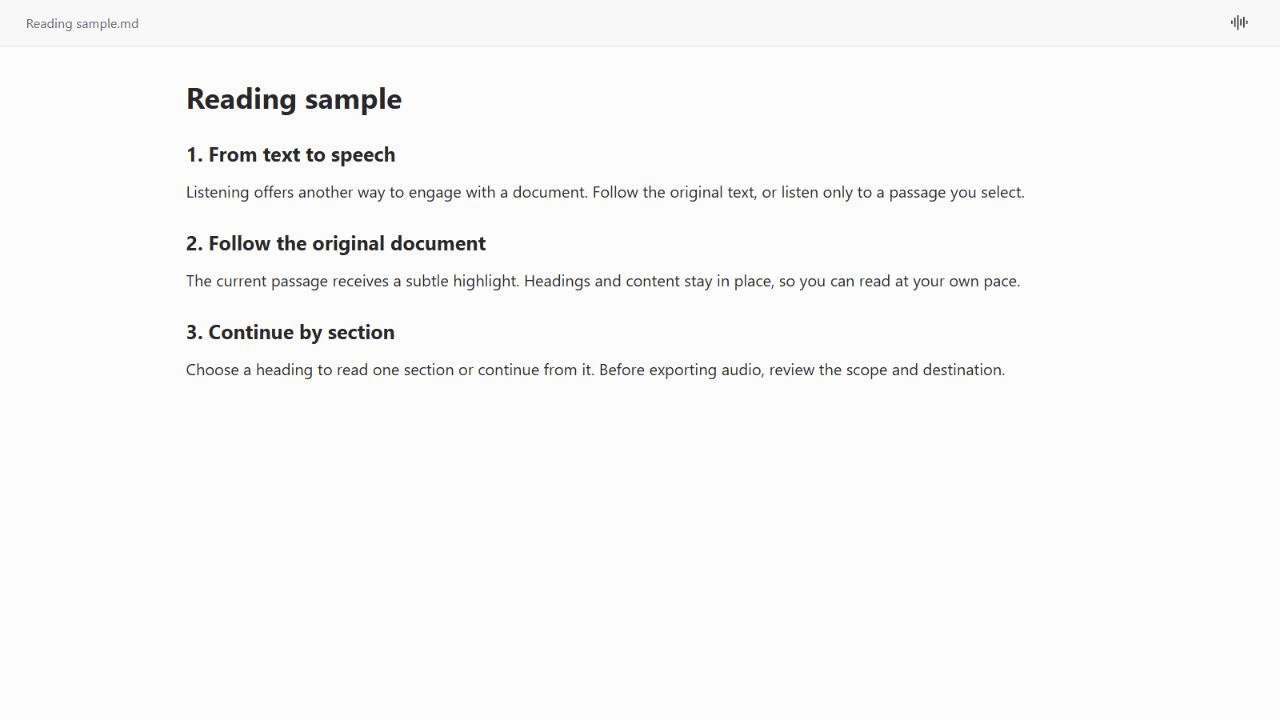Click paragraph starting 'Choose a heading to read'

595,370
